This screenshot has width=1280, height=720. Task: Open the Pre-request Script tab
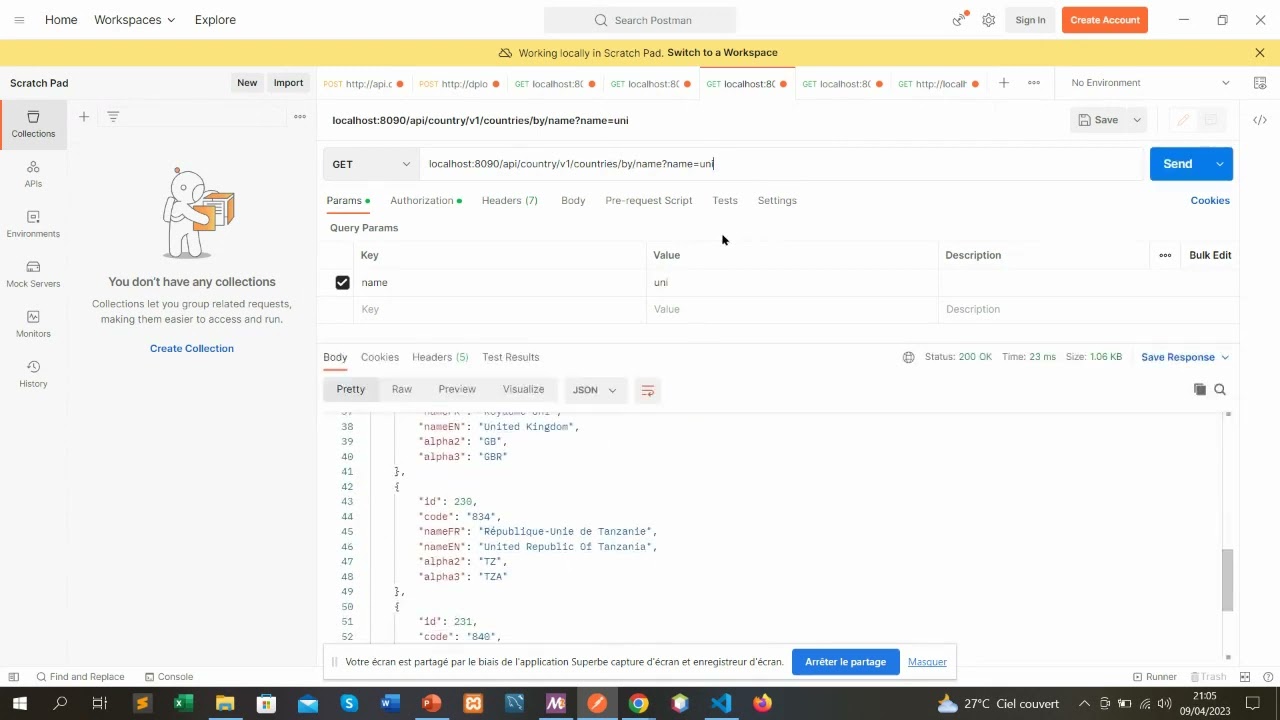(x=648, y=201)
